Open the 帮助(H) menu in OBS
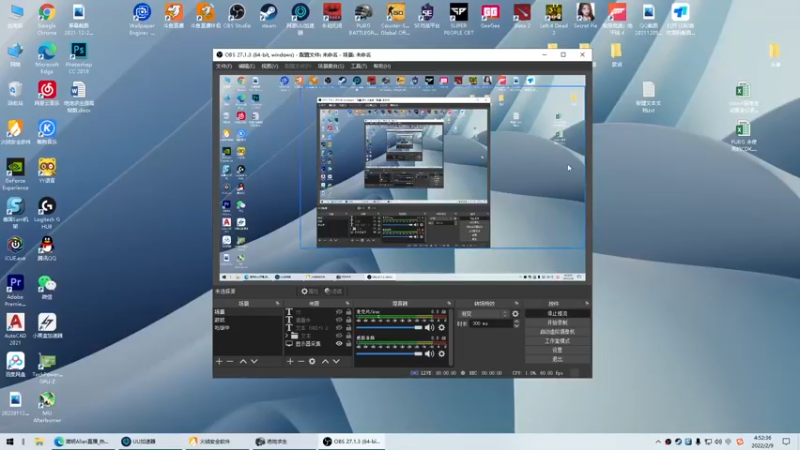Screen dimensions: 800x450 (382, 66)
